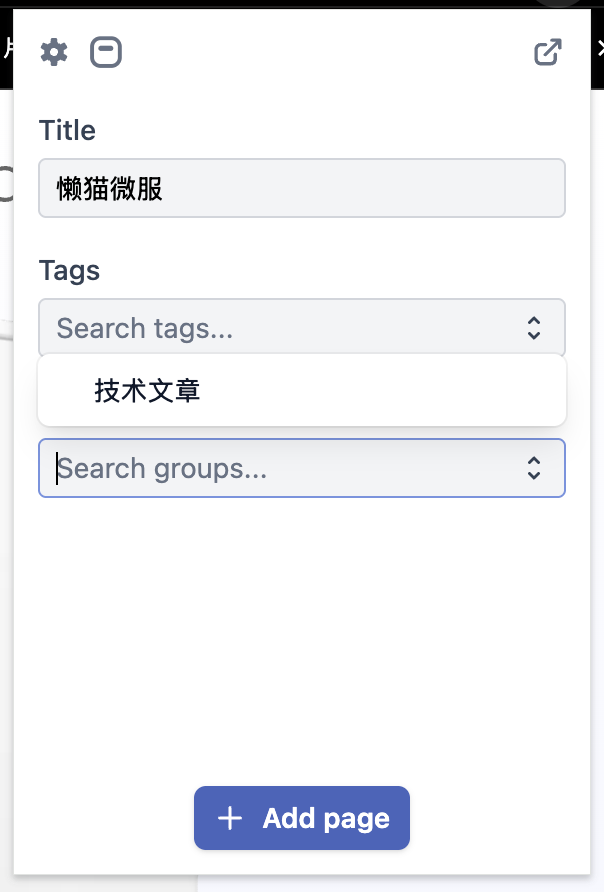Expand the Search groups chevron arrows
This screenshot has height=892, width=604.
pyautogui.click(x=533, y=468)
